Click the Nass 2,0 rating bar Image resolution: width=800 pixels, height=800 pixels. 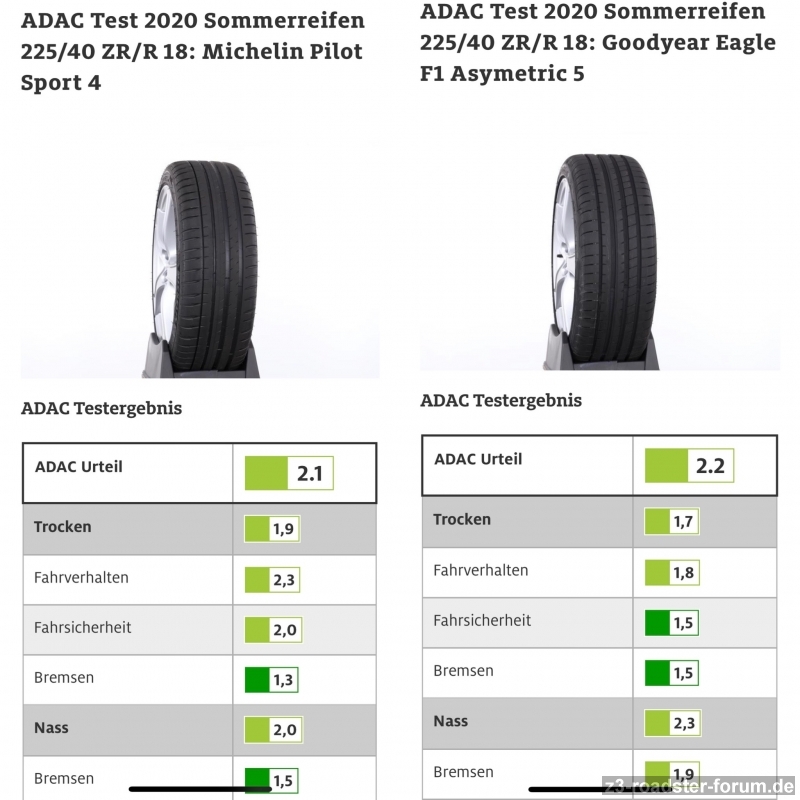[272, 730]
